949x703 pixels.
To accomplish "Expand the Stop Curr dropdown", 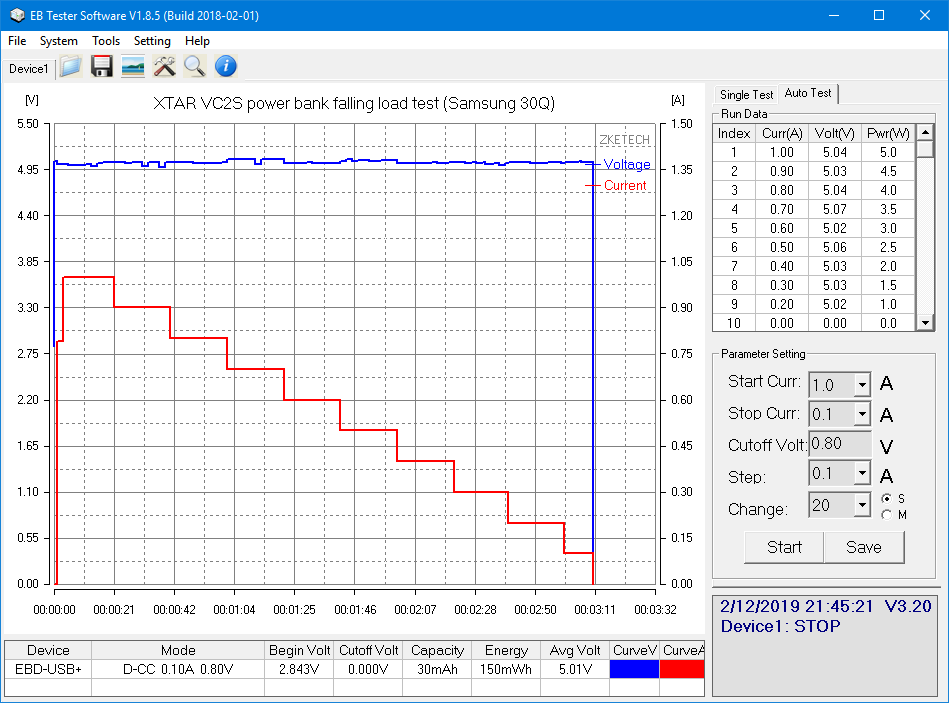I will coord(862,414).
